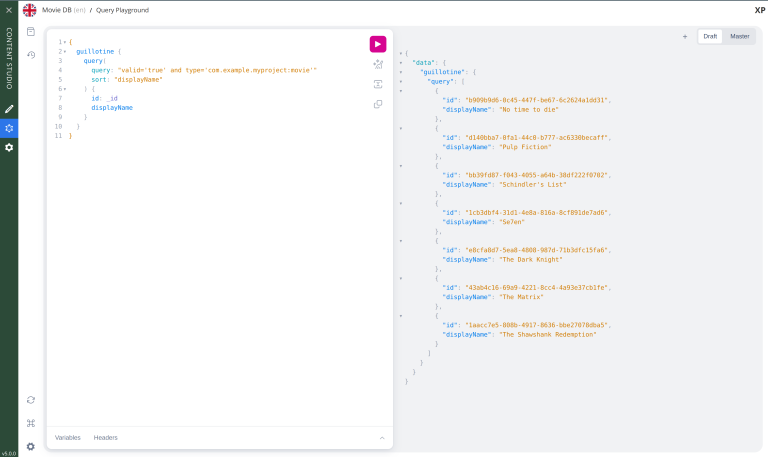Open the Content Studio pencil editor icon
This screenshot has width=768, height=457.
[x=9, y=109]
